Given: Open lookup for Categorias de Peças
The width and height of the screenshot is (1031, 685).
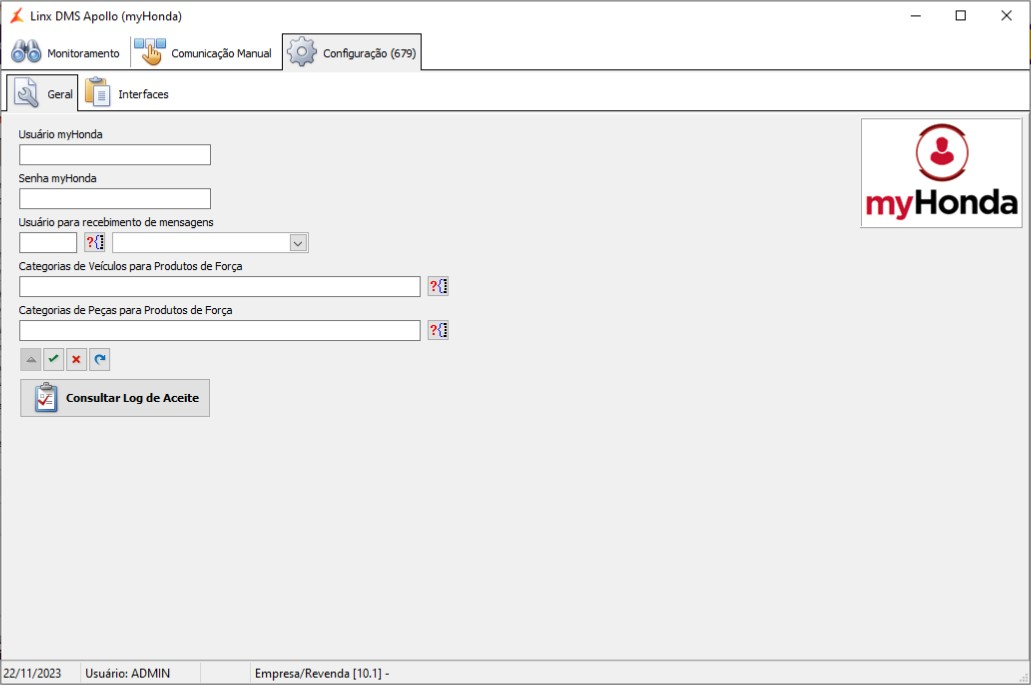Looking at the screenshot, I should (x=438, y=330).
